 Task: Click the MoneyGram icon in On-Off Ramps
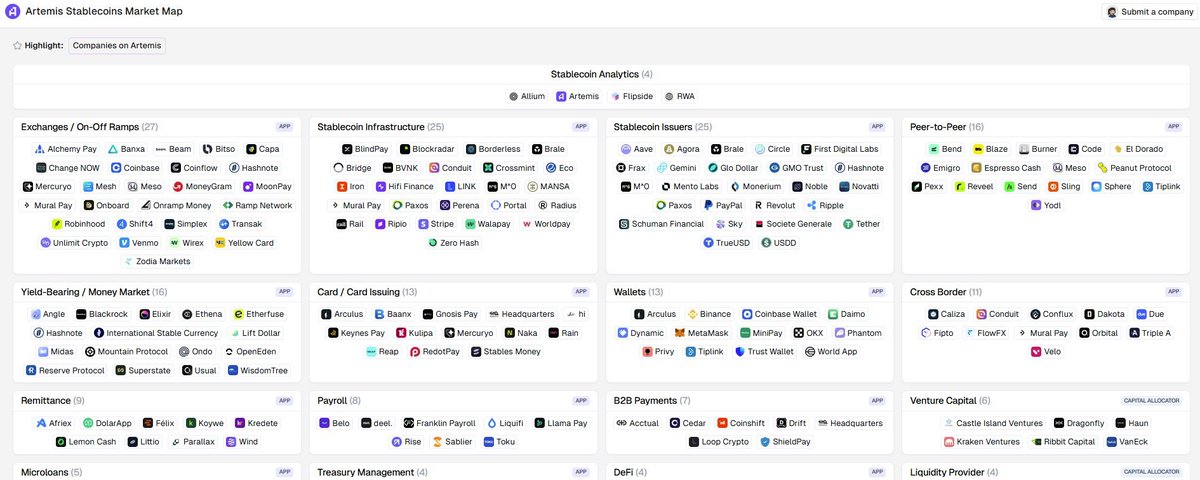178,186
